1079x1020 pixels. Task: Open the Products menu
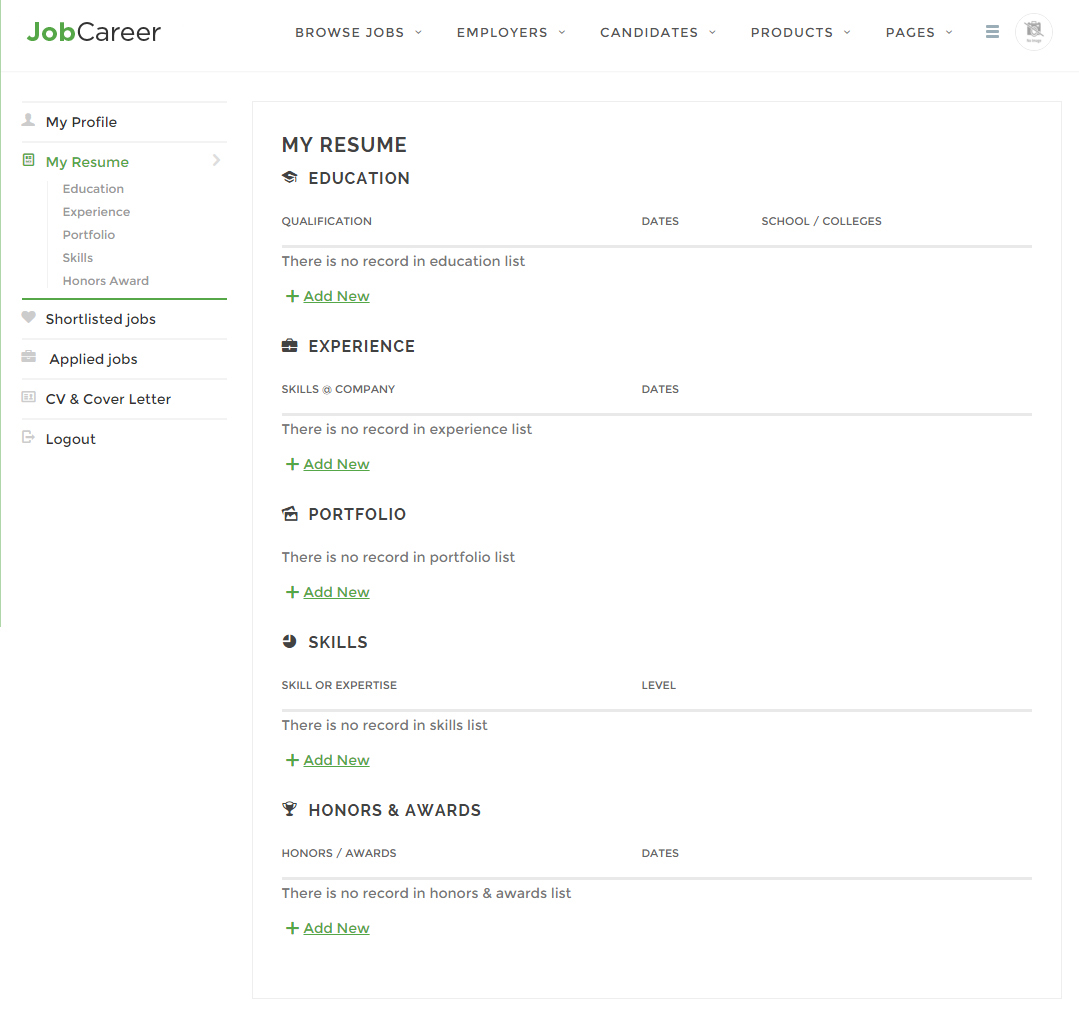800,33
